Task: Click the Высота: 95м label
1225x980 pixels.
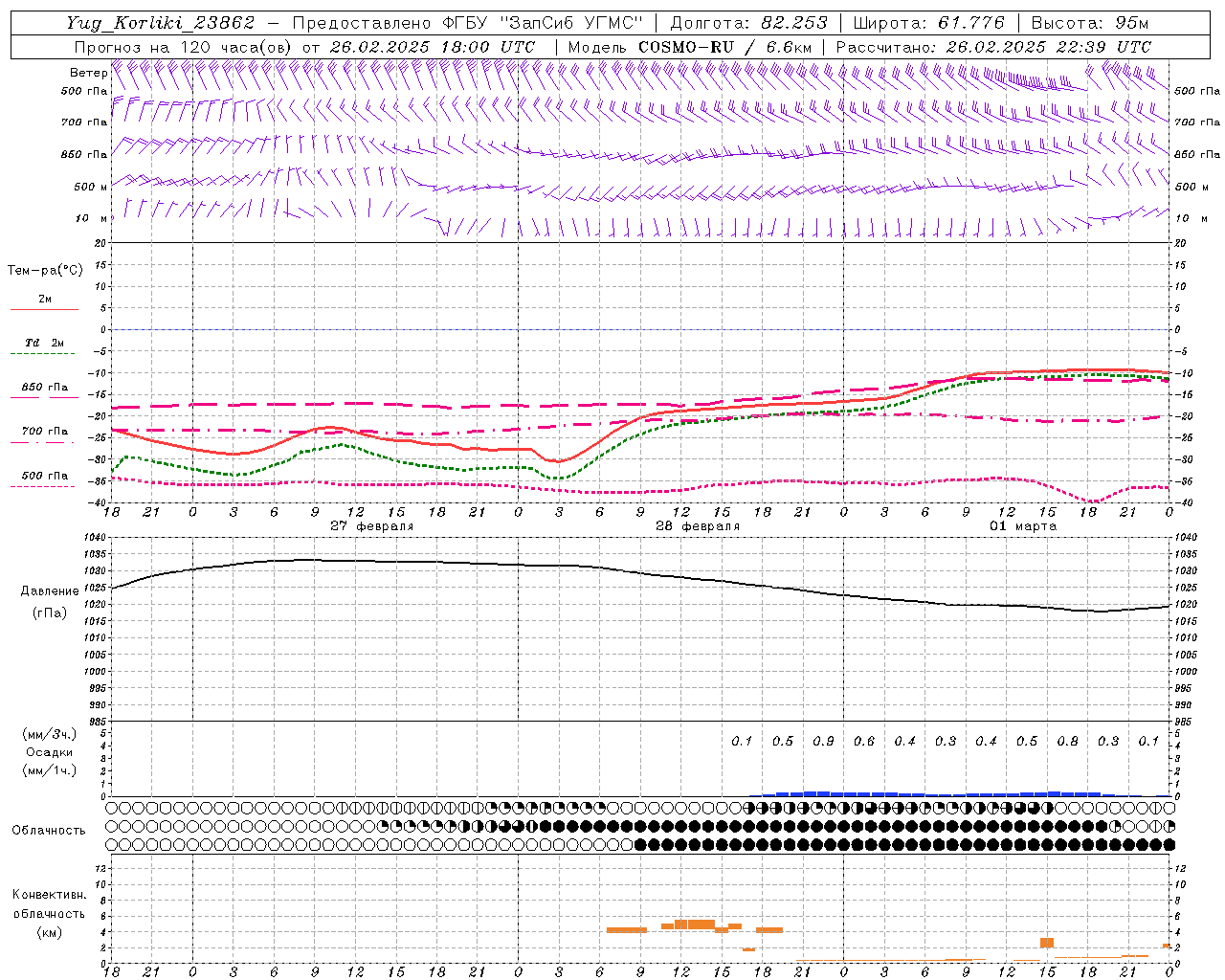Action: [1089, 23]
